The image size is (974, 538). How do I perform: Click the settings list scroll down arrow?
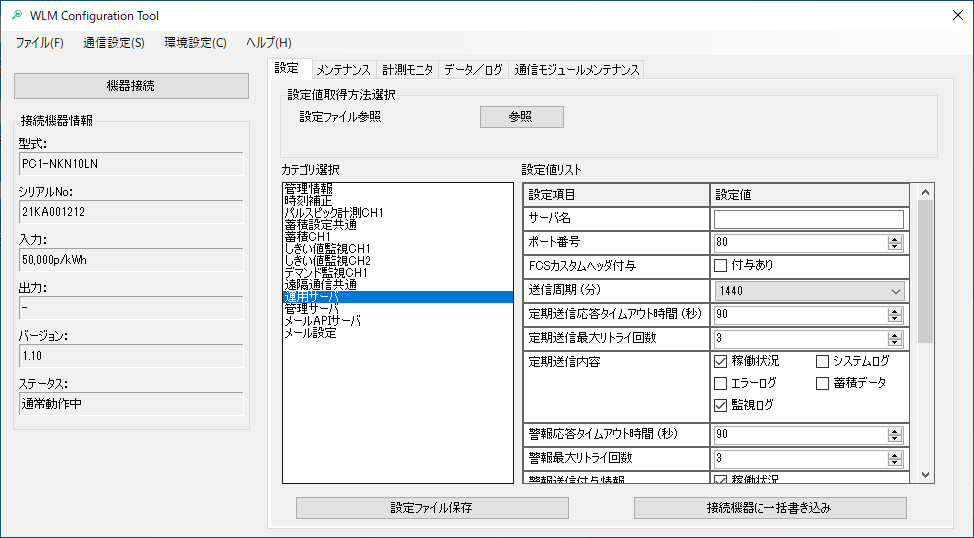pos(926,475)
